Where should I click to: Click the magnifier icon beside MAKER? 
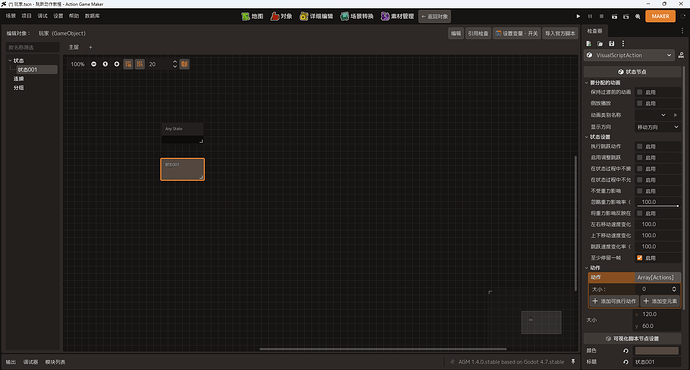click(638, 16)
